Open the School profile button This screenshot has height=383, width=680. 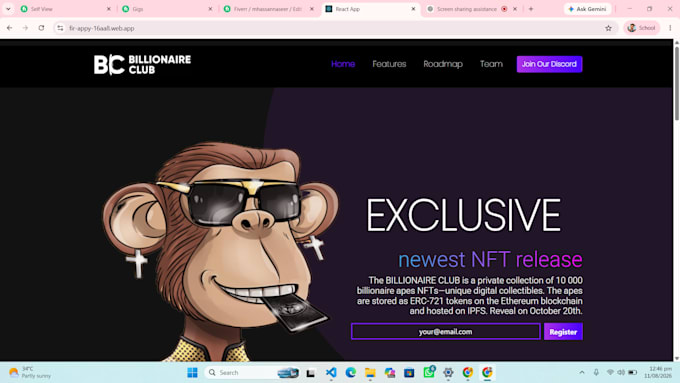[x=641, y=28]
